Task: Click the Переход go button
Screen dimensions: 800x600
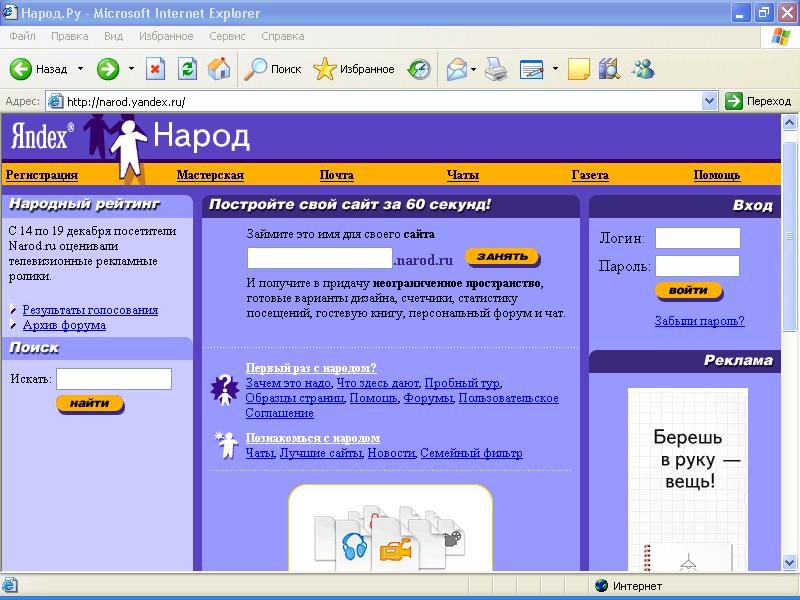Action: 758,101
